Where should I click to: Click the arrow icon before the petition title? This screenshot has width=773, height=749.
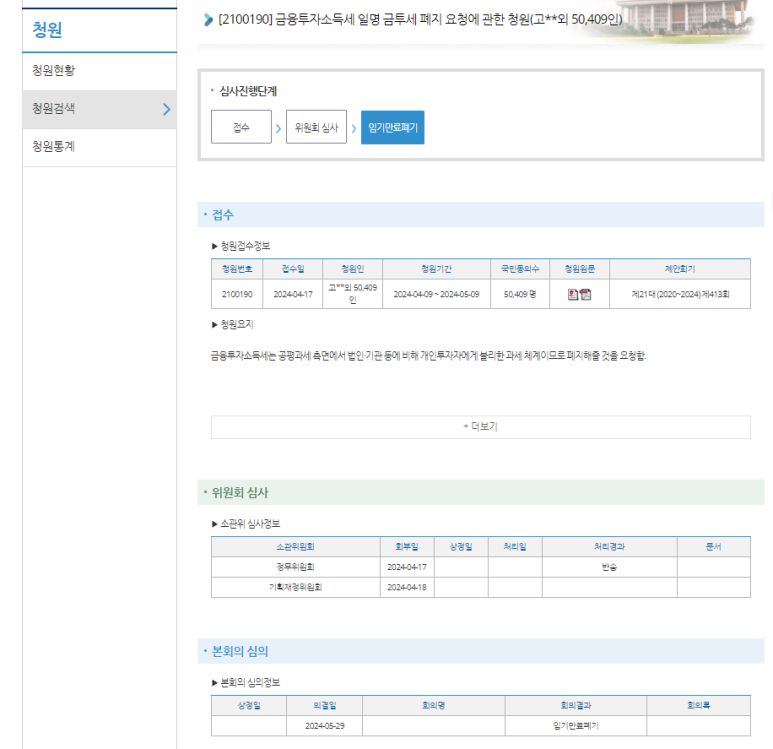click(208, 19)
